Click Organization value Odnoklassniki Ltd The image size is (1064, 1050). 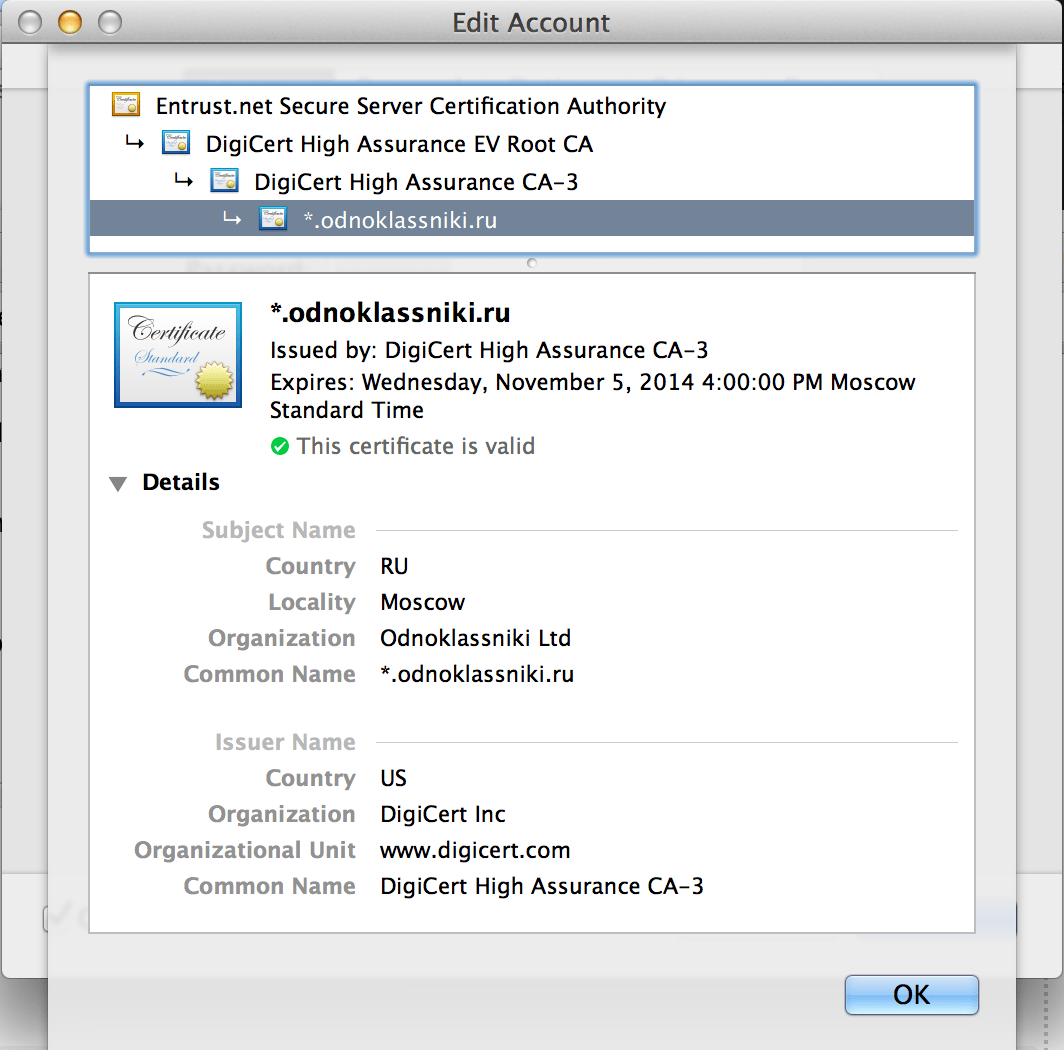(475, 638)
